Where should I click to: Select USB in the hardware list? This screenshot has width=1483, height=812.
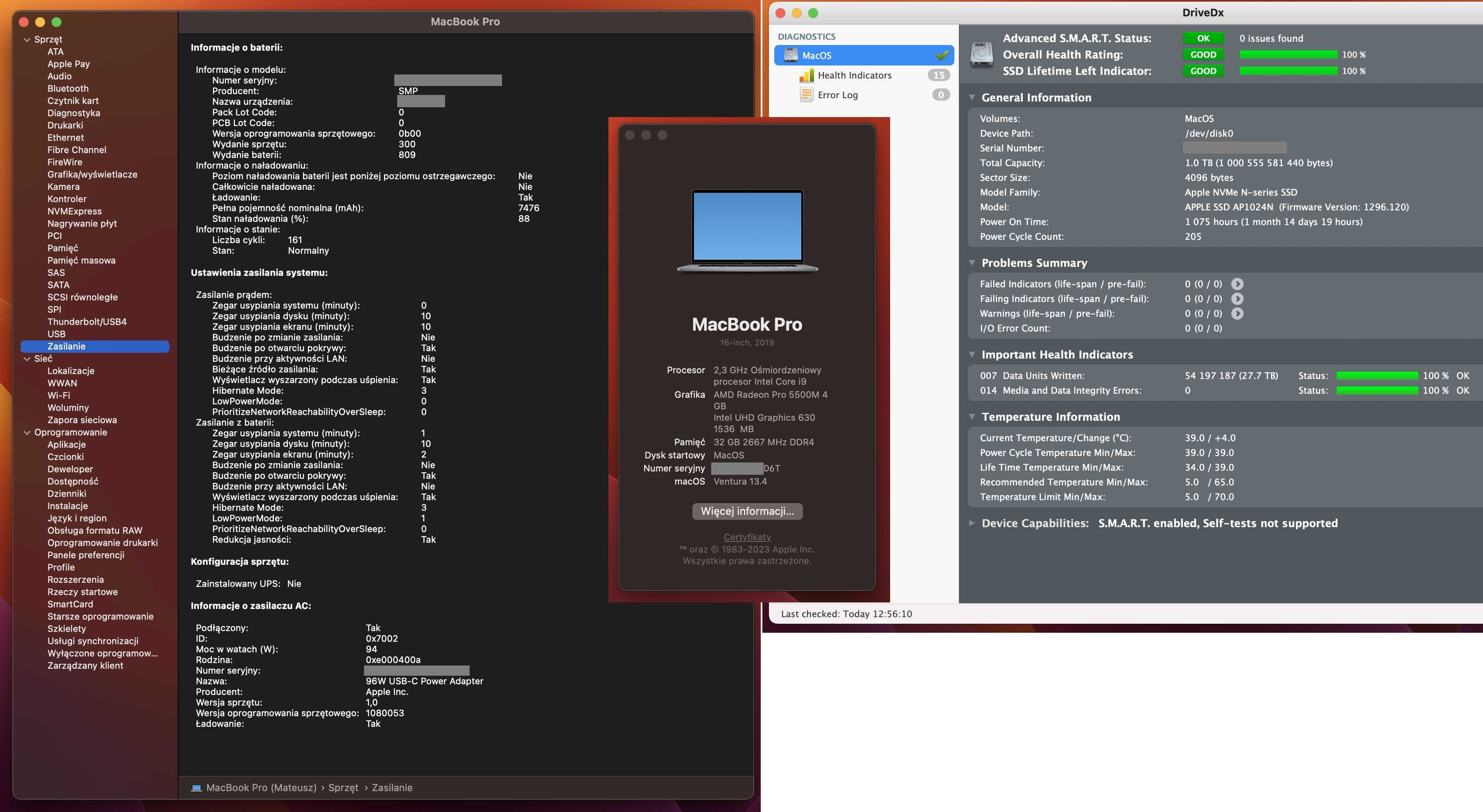coord(57,334)
